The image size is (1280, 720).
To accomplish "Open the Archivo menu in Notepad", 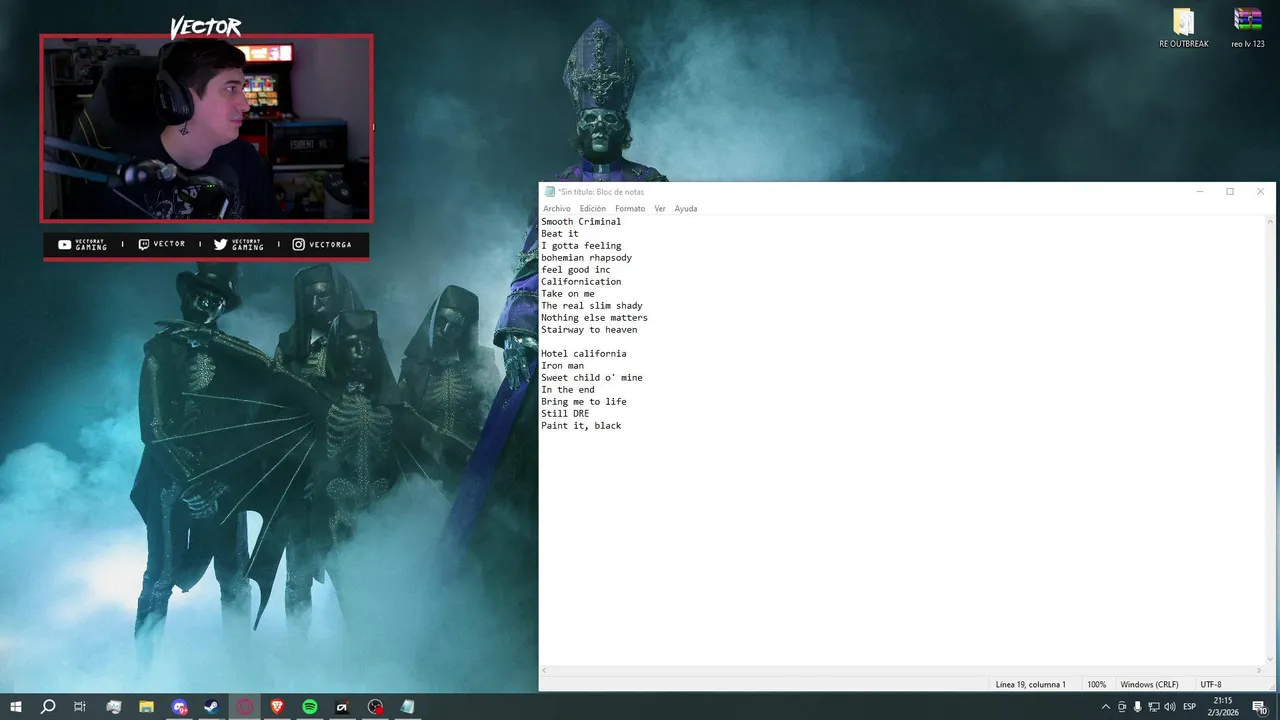I will (x=557, y=209).
